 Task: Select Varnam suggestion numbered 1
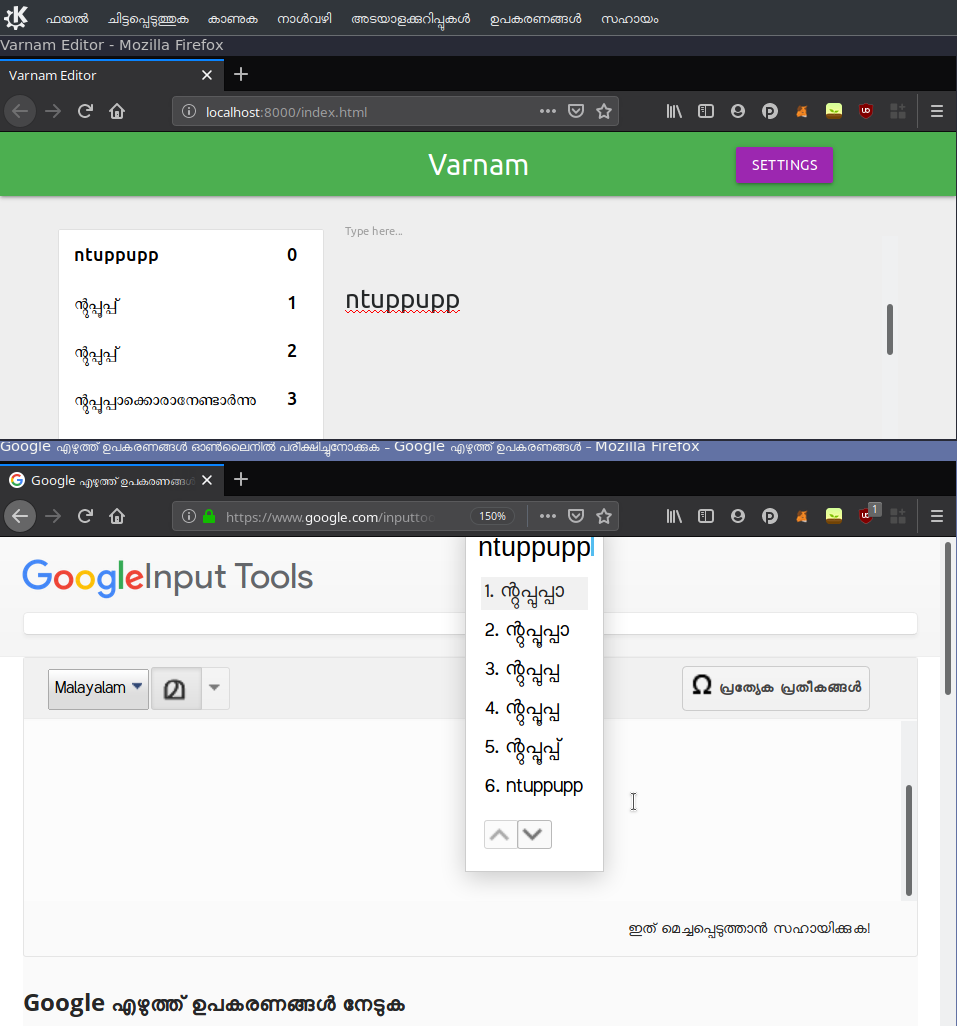click(191, 303)
